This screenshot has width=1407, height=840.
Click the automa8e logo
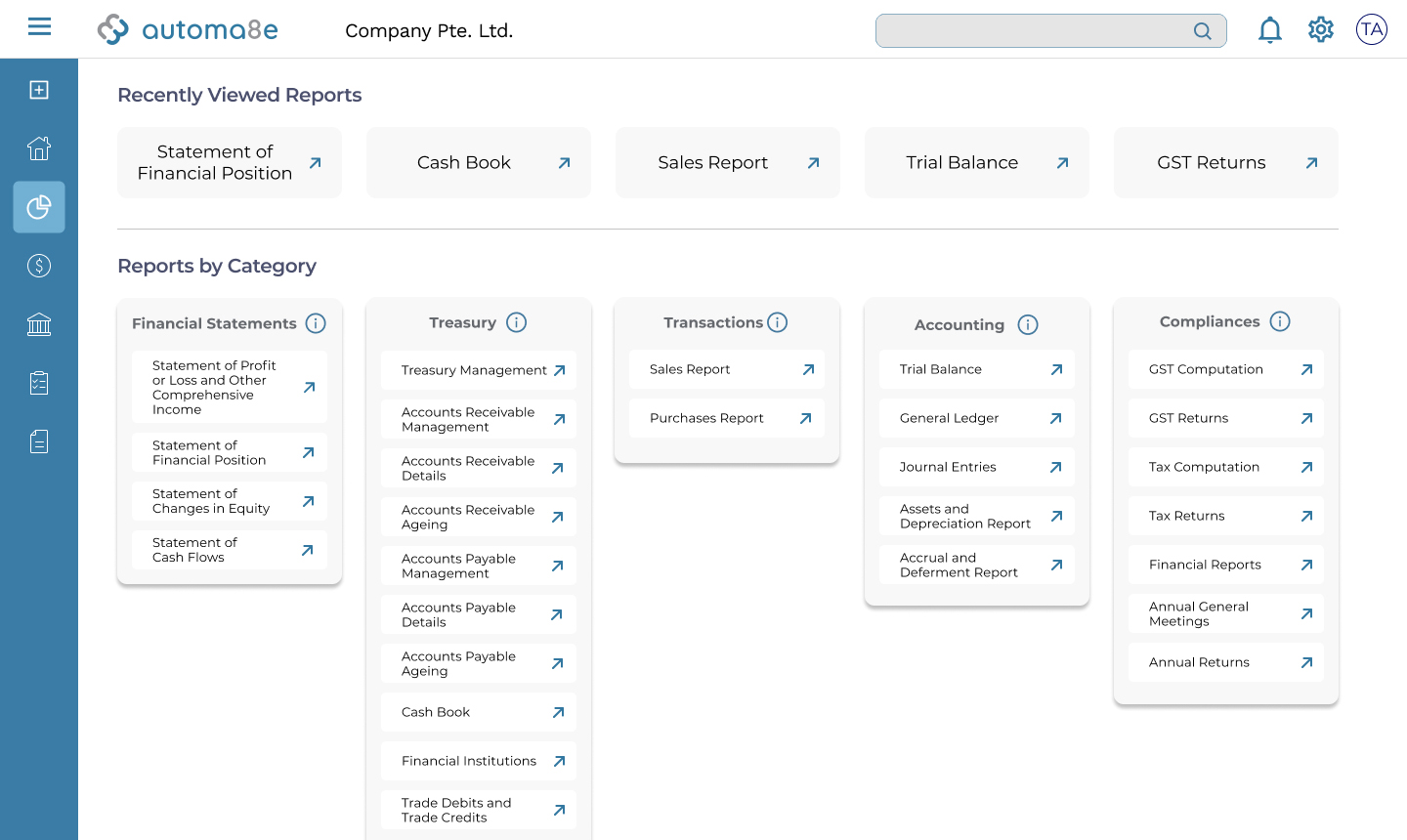point(188,29)
